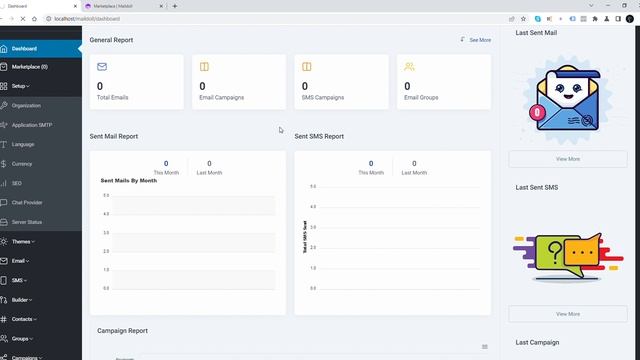The width and height of the screenshot is (640, 360).
Task: Click View More under Last Sent Mail
Action: (x=568, y=159)
